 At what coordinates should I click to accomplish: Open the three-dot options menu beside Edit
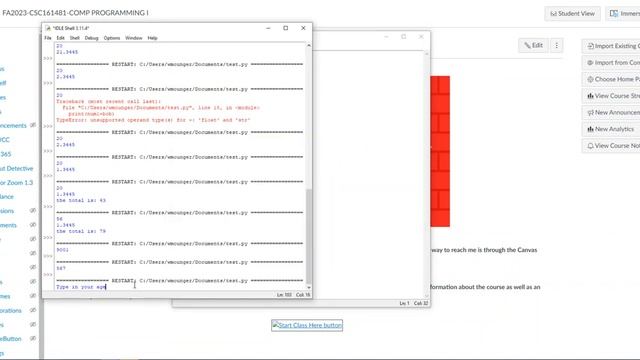pos(556,45)
